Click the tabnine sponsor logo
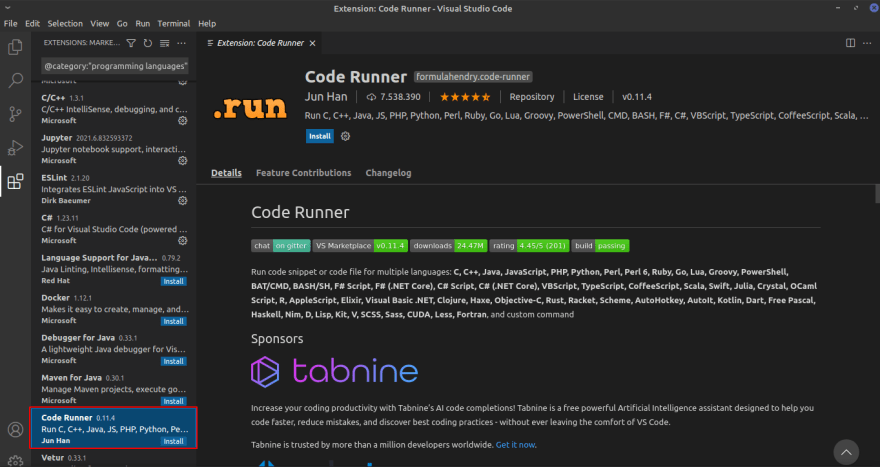880x467 pixels. [x=334, y=372]
